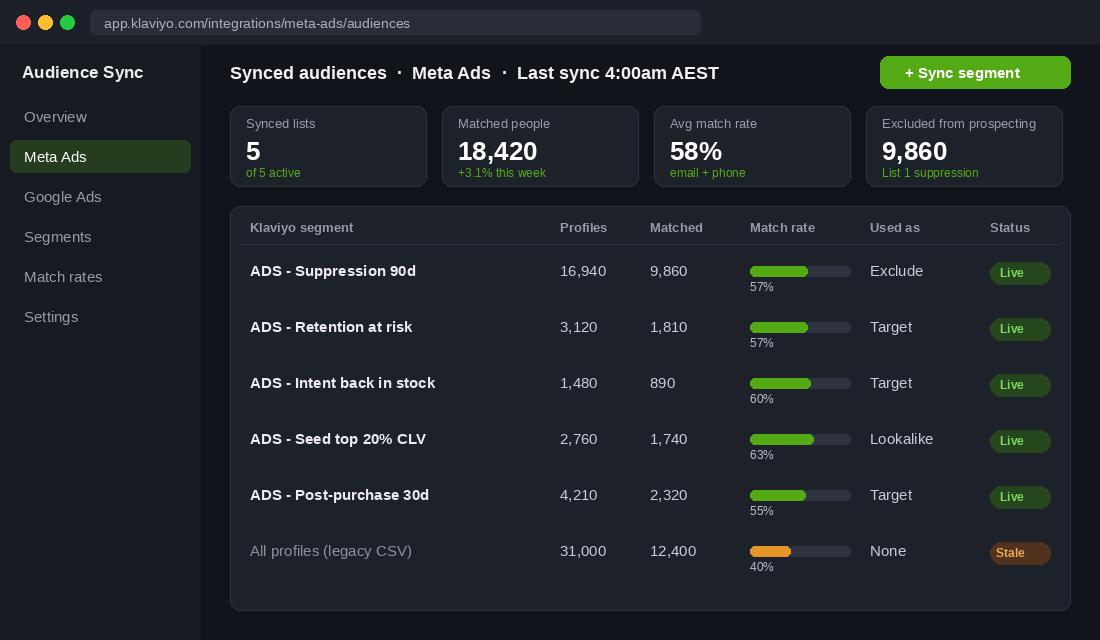The width and height of the screenshot is (1100, 640).
Task: Click Exclude in Suppression 90d row
Action: click(896, 271)
